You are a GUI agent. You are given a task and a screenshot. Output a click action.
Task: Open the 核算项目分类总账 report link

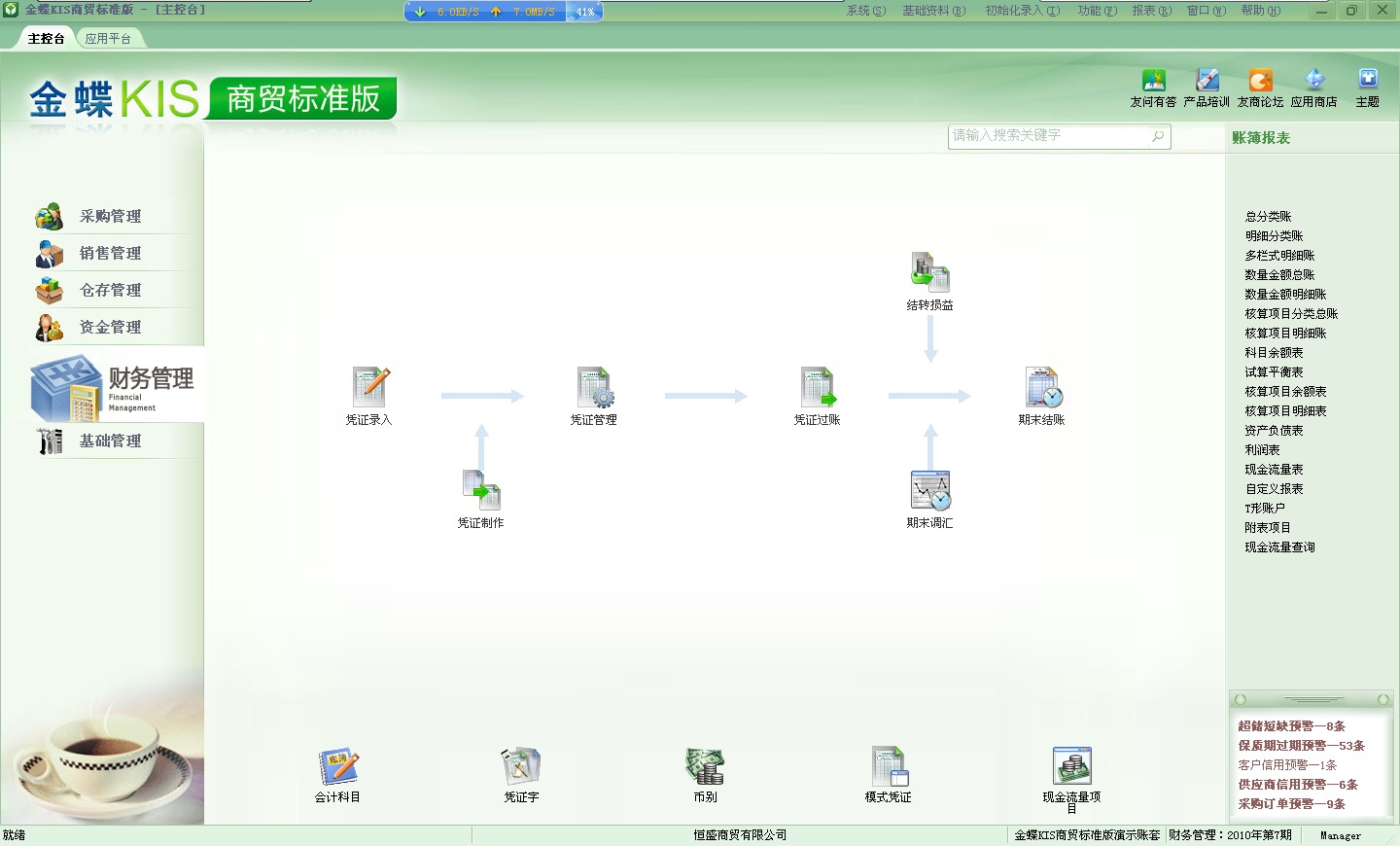[1291, 314]
